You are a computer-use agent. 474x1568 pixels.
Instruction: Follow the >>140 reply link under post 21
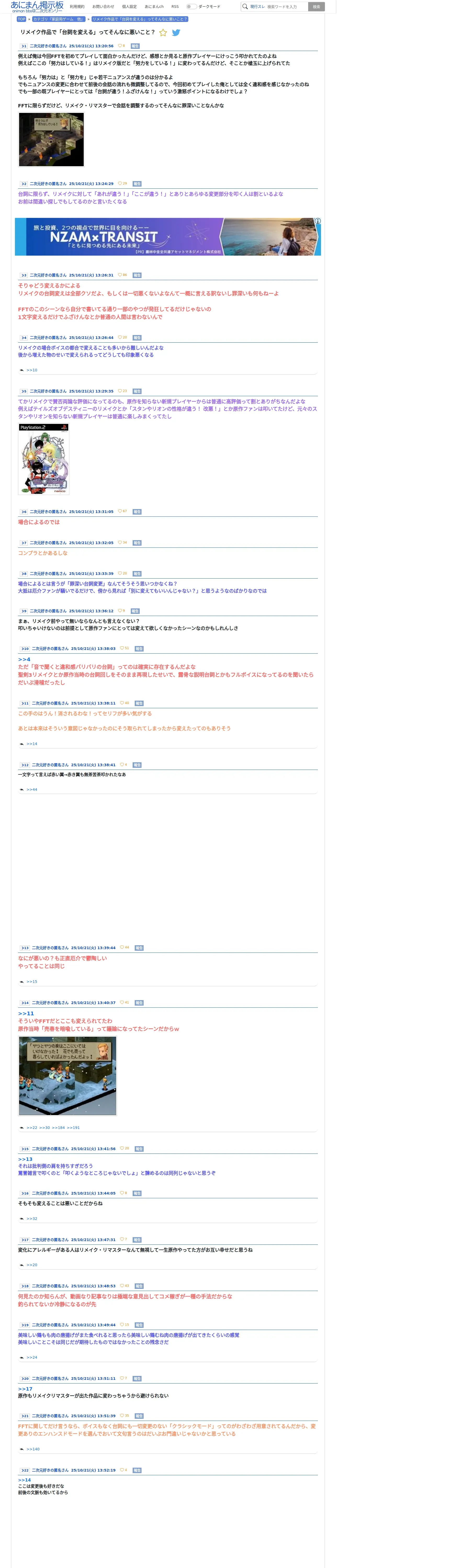point(33,1449)
